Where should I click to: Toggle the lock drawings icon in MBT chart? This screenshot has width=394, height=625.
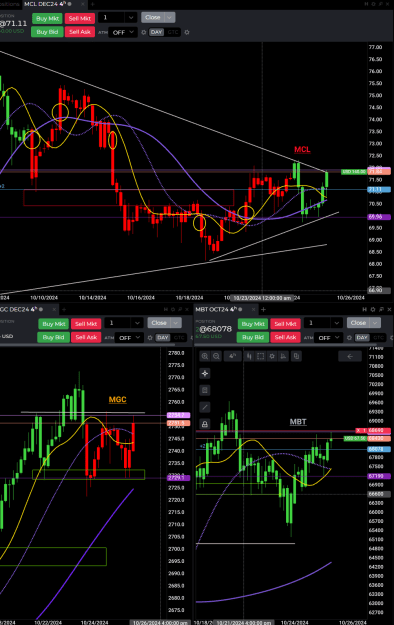click(x=205, y=424)
